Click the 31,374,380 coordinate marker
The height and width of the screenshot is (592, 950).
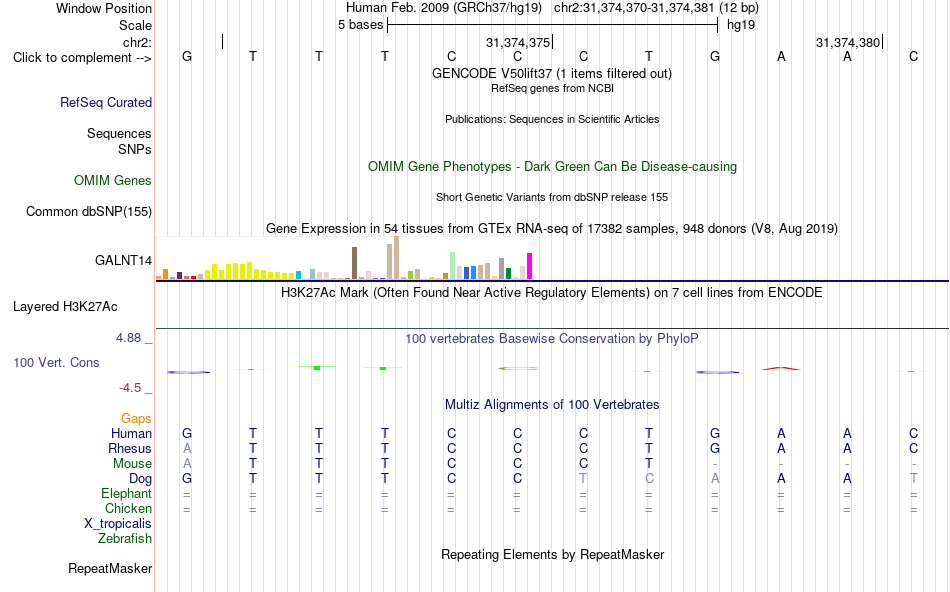pos(848,42)
